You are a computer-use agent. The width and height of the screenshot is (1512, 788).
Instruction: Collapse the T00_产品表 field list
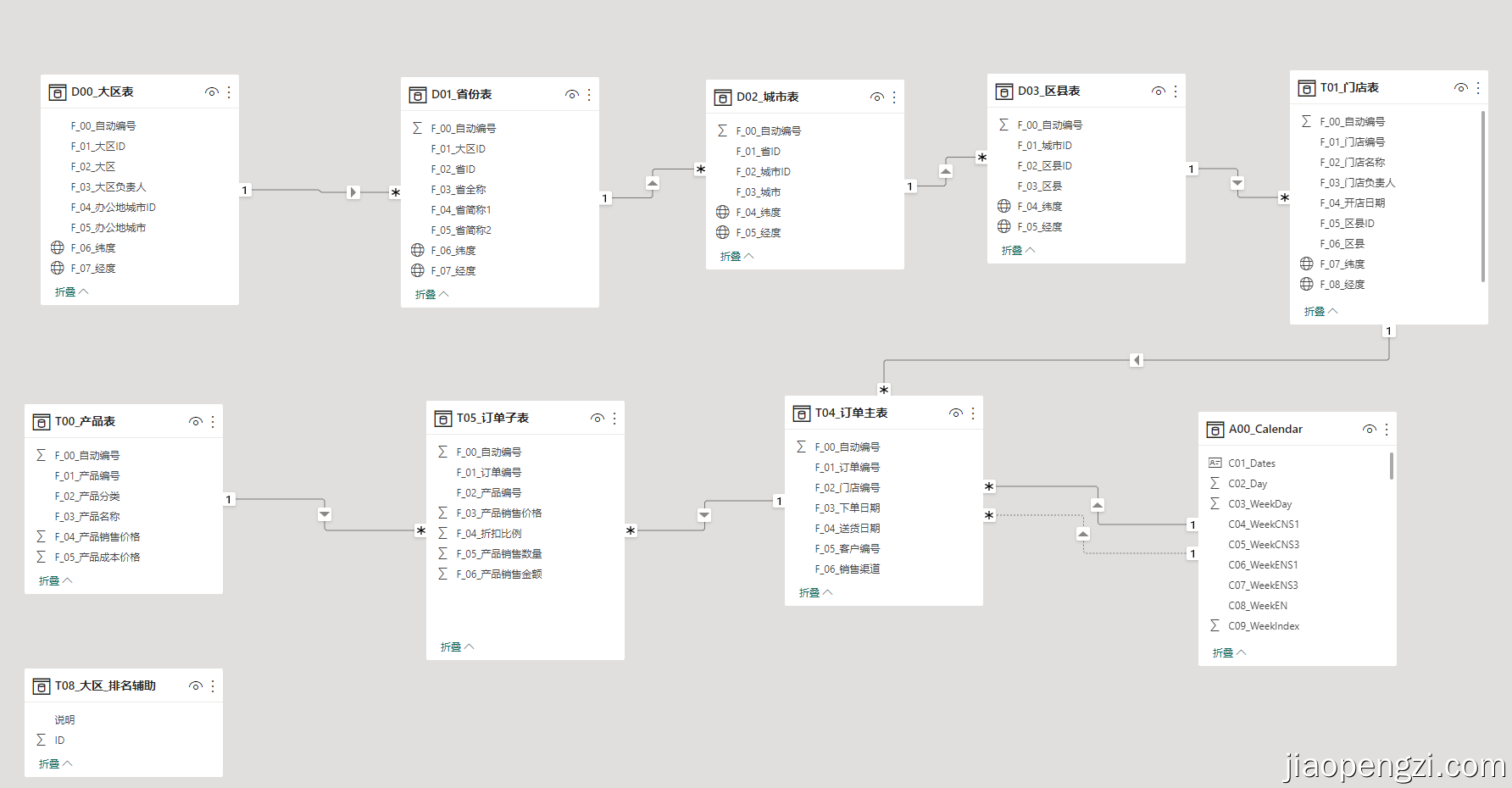pos(56,580)
